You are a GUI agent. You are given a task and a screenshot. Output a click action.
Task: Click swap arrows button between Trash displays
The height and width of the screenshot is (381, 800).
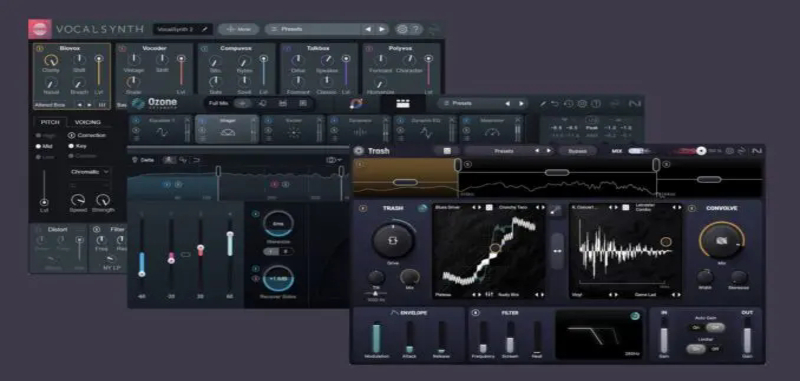pos(557,251)
